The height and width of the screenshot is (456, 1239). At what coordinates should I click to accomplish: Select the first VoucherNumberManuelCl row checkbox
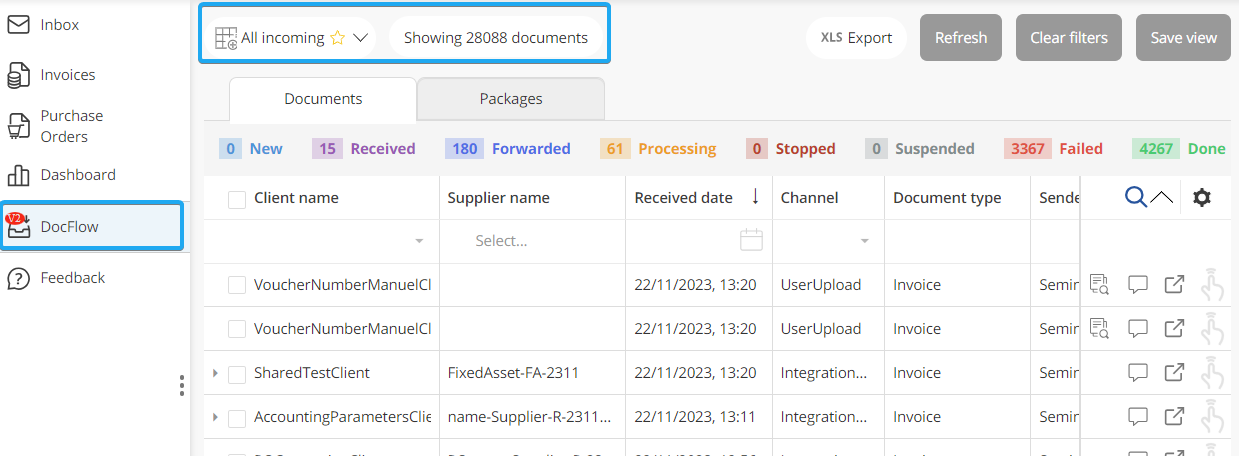point(237,286)
